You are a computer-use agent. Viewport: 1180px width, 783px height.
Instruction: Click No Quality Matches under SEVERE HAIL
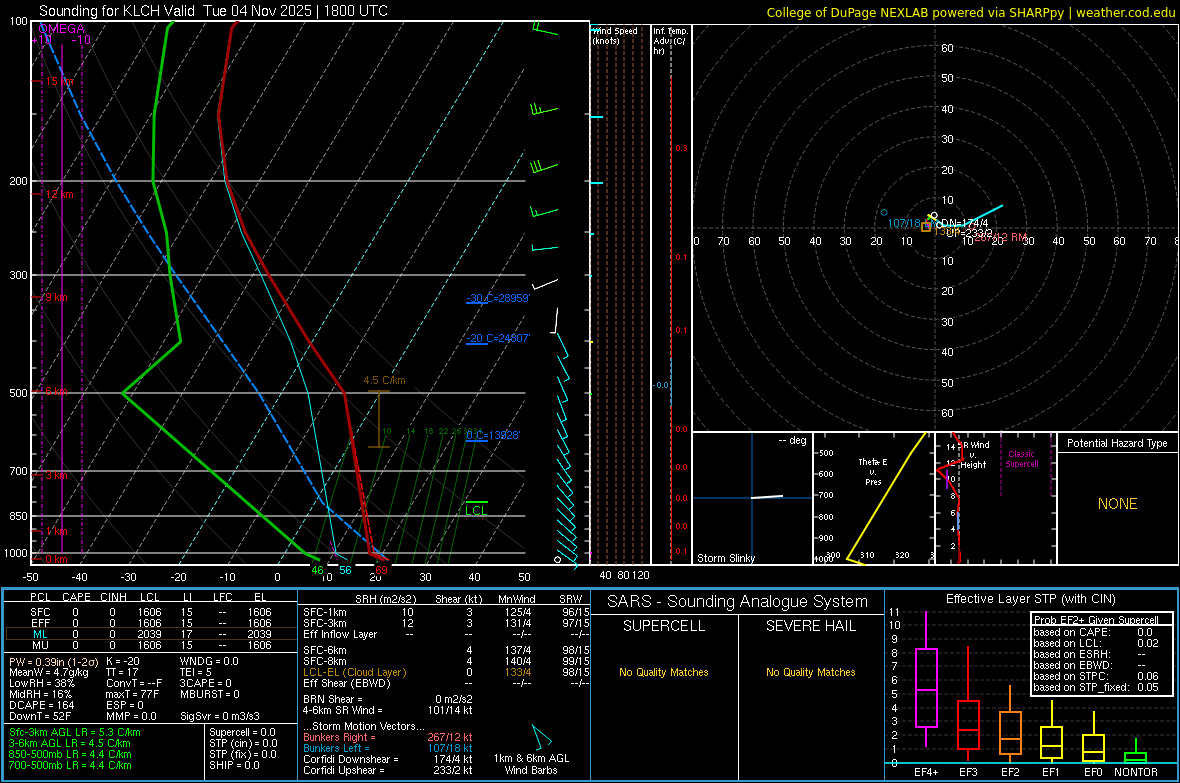pyautogui.click(x=810, y=672)
